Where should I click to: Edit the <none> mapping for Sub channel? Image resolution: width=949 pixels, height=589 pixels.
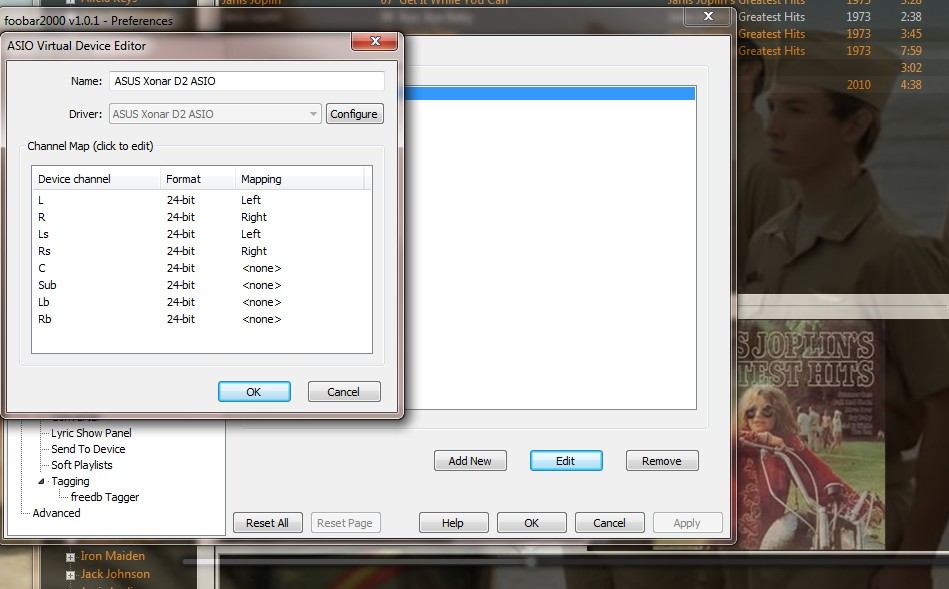coord(261,285)
